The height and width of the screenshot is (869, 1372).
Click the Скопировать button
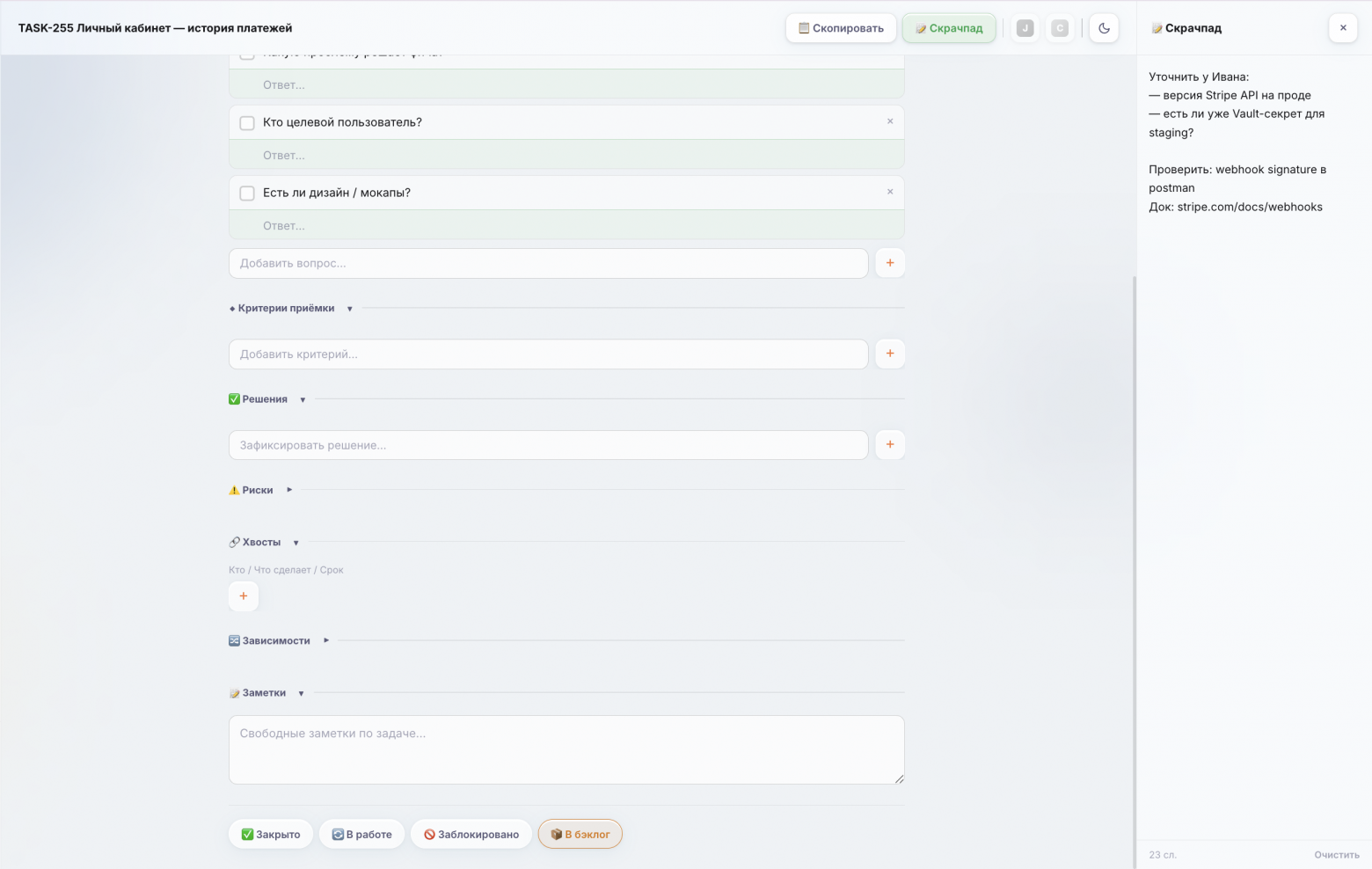(841, 28)
